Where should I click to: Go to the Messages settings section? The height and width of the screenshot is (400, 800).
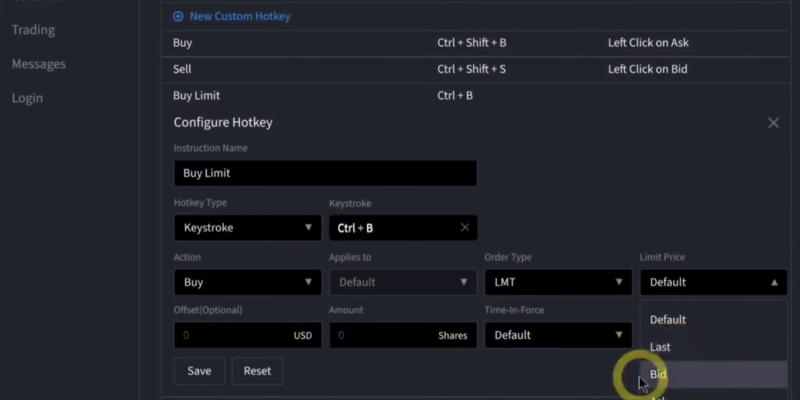coord(39,64)
